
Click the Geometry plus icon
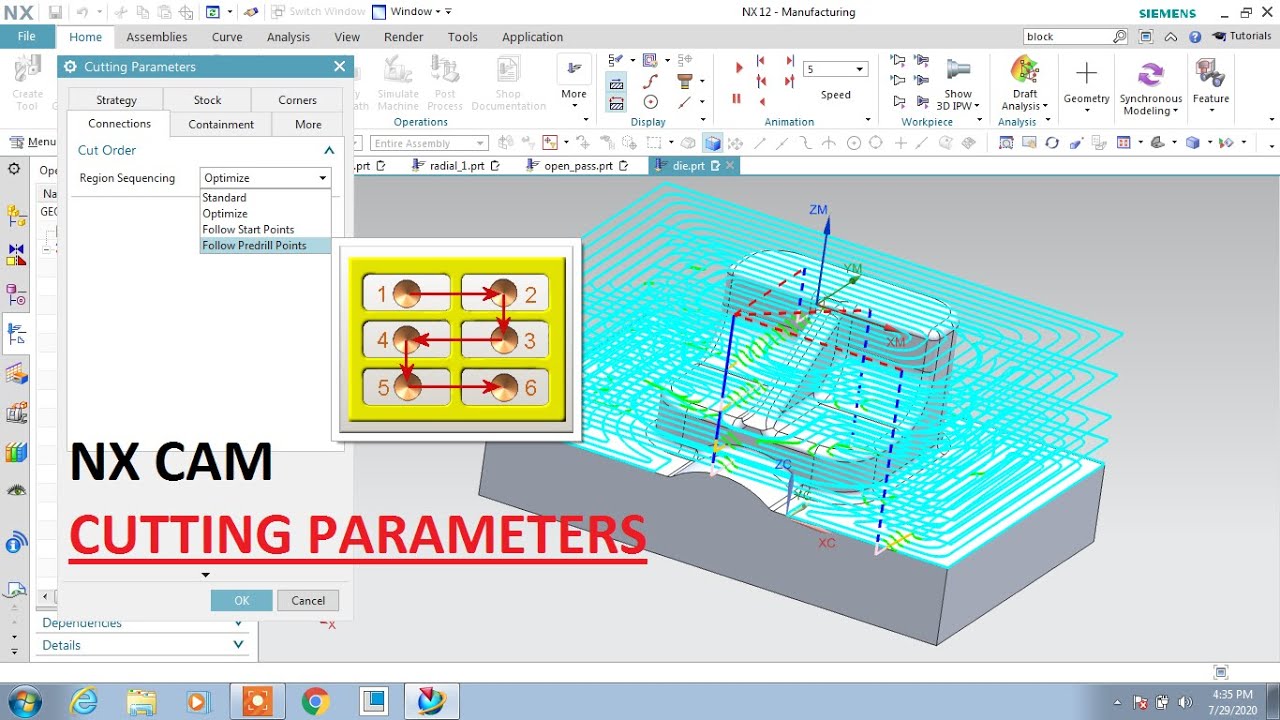click(1086, 74)
